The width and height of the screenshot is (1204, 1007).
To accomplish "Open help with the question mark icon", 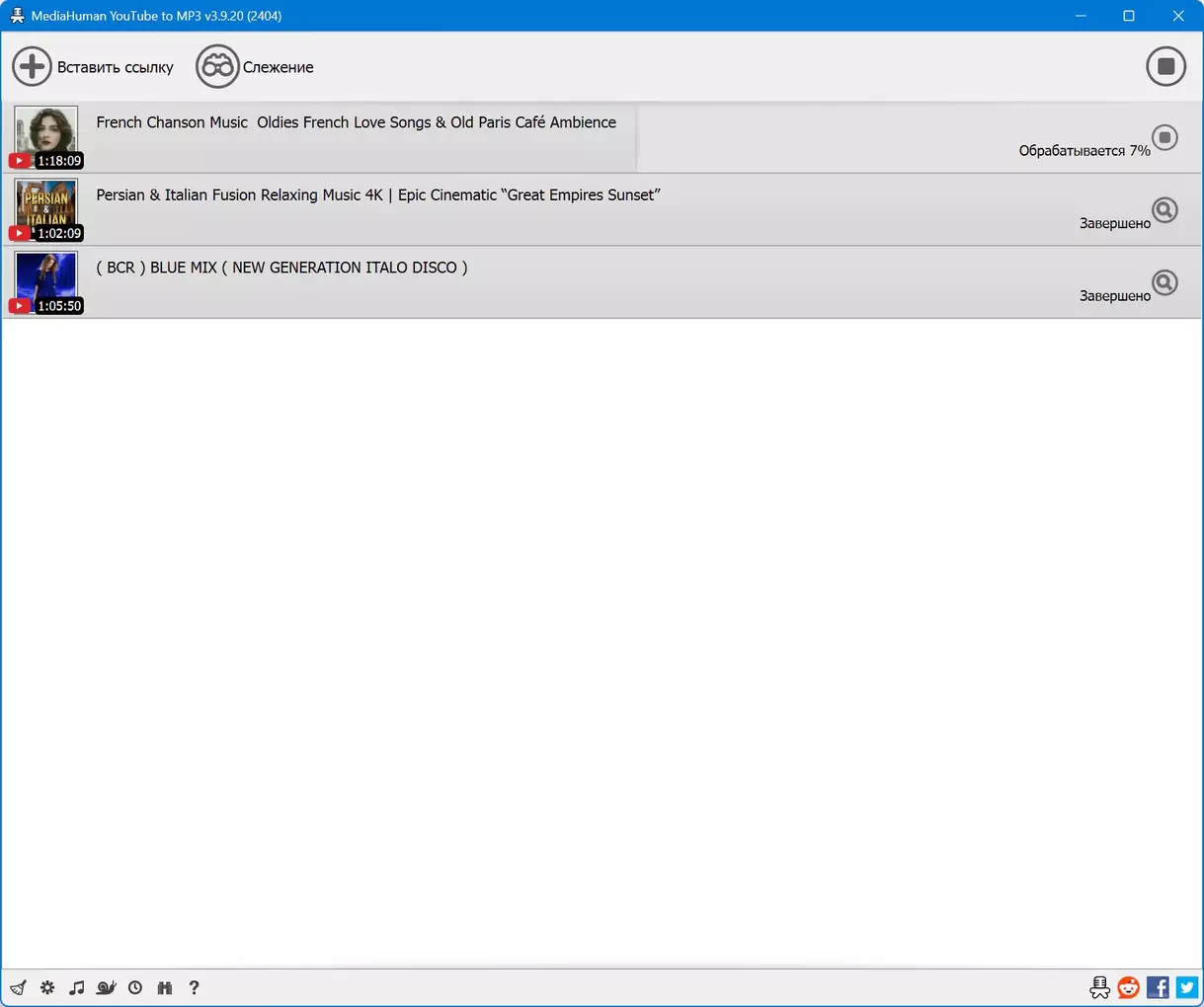I will [x=194, y=987].
